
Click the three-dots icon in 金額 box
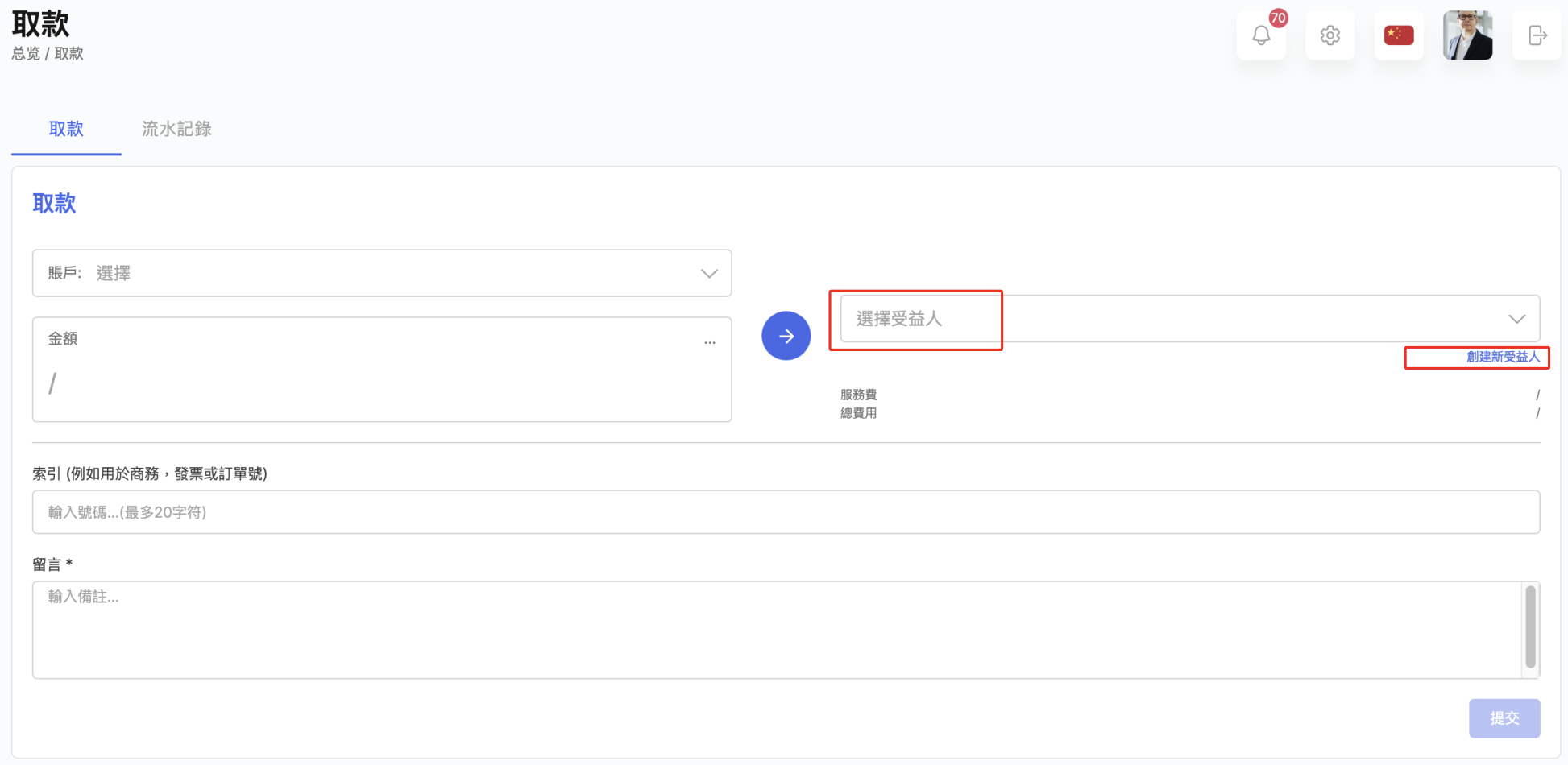tap(710, 343)
